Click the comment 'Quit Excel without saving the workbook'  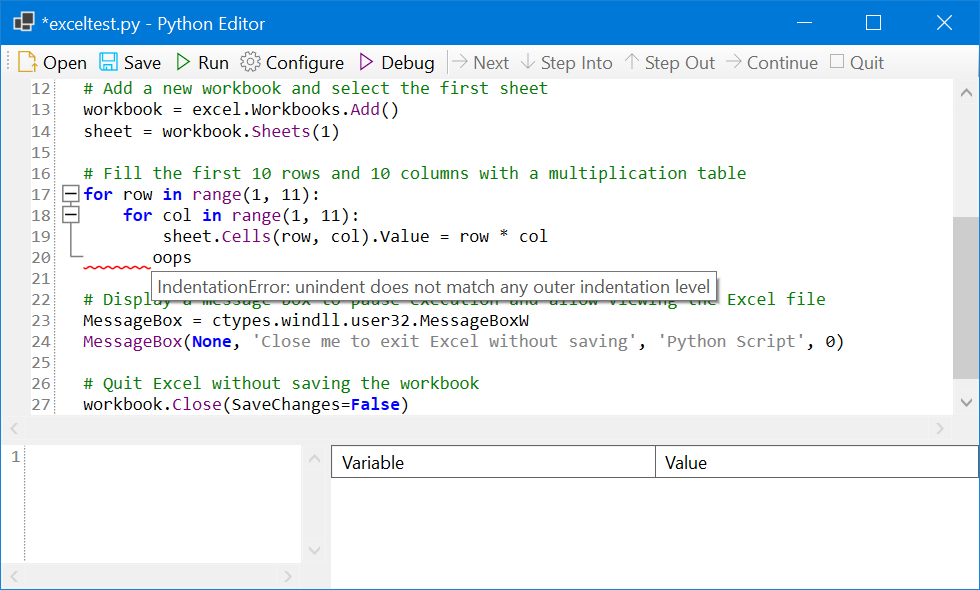[281, 383]
